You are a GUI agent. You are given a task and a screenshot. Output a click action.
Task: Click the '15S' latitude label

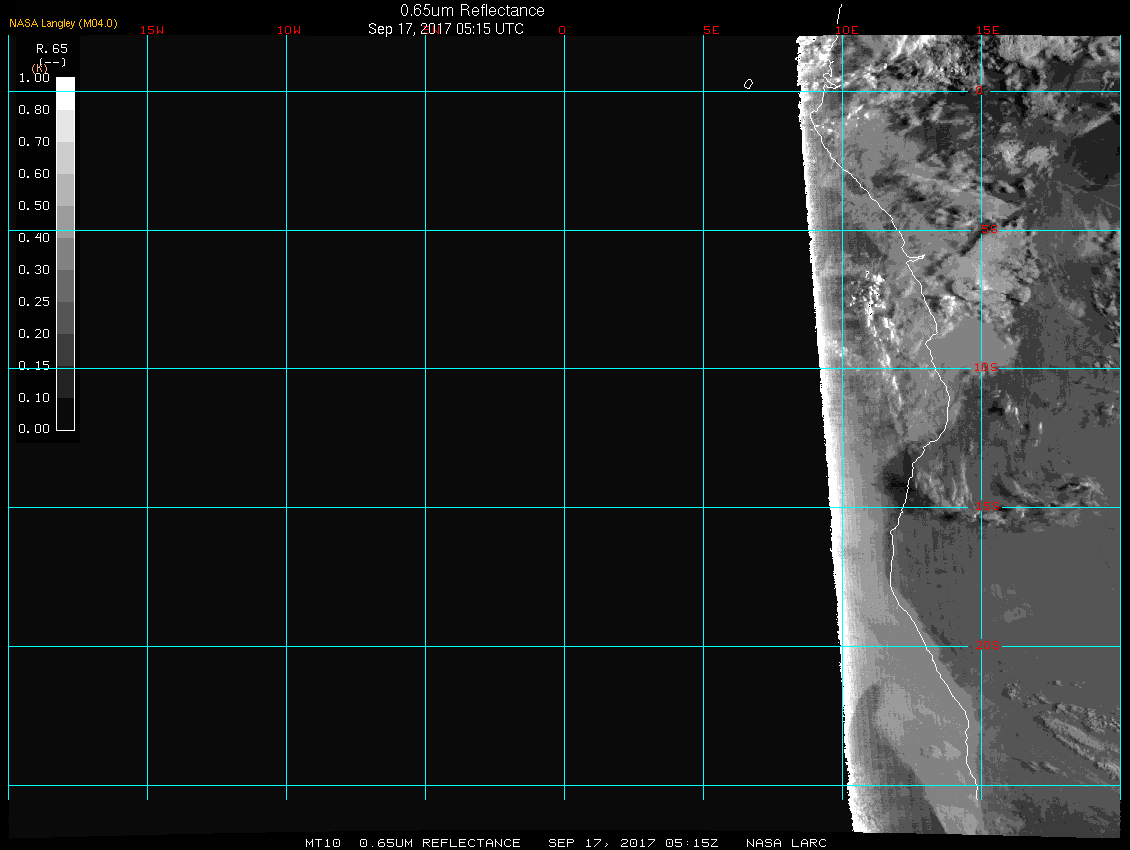coord(988,506)
